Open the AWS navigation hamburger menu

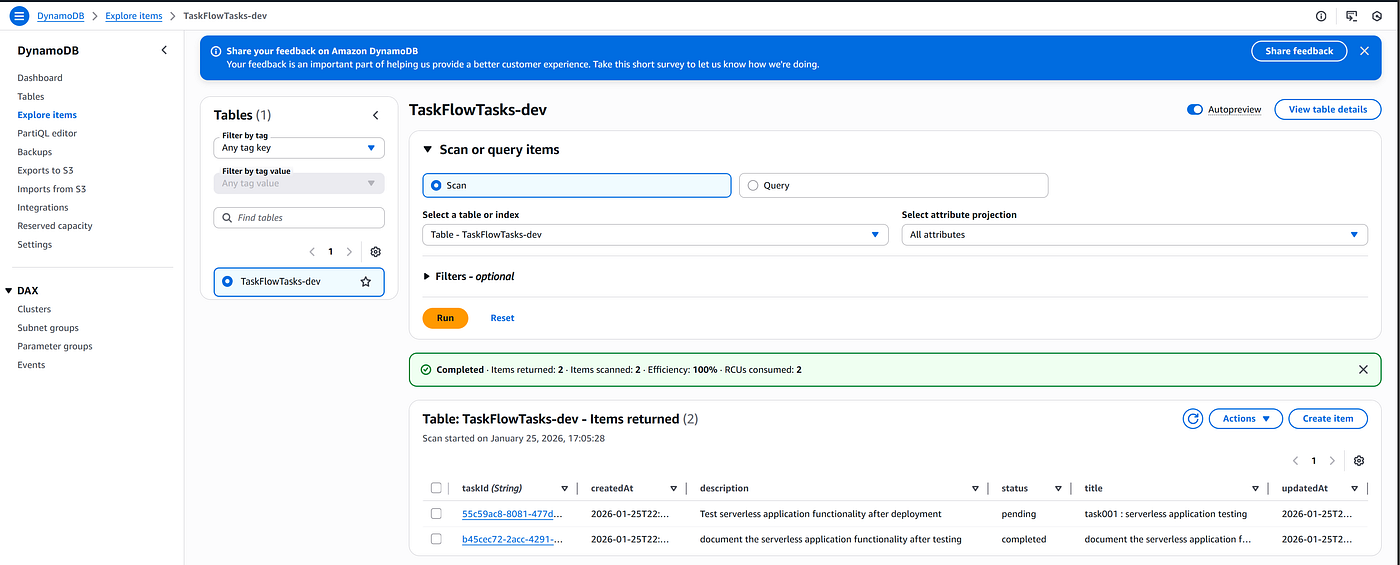tap(19, 16)
